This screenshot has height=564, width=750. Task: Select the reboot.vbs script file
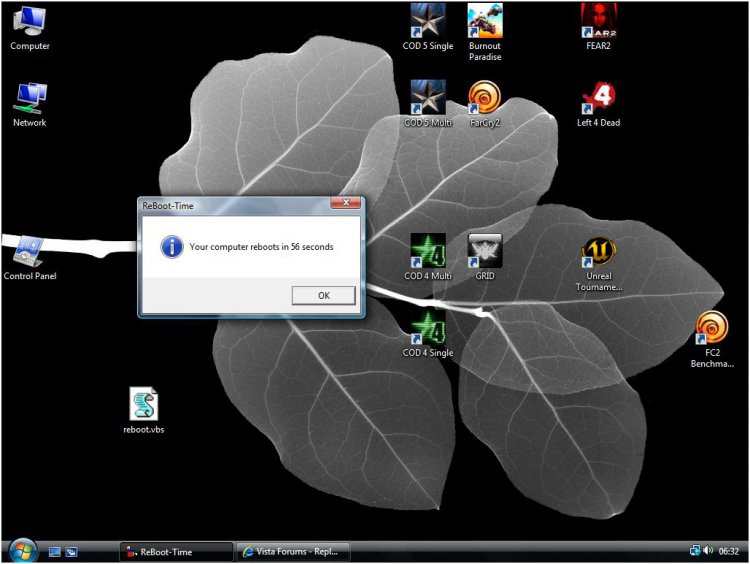(x=144, y=404)
